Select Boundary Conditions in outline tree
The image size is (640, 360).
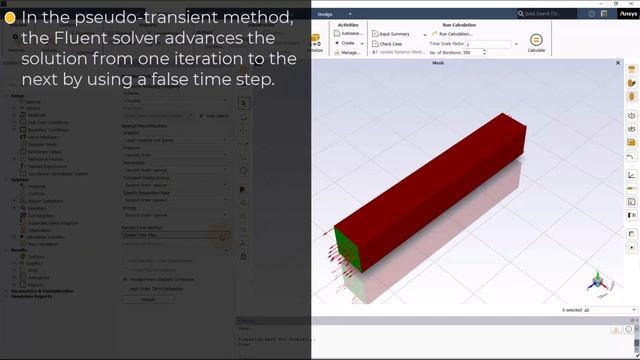[x=48, y=130]
